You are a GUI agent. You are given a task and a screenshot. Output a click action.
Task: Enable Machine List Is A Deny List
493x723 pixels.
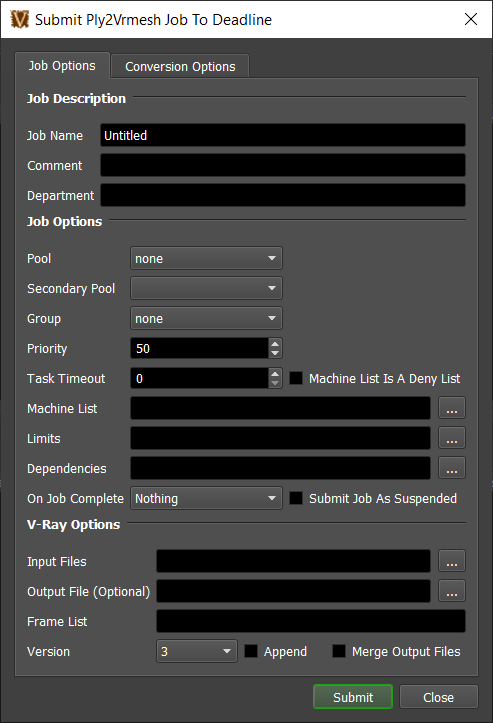pos(296,379)
